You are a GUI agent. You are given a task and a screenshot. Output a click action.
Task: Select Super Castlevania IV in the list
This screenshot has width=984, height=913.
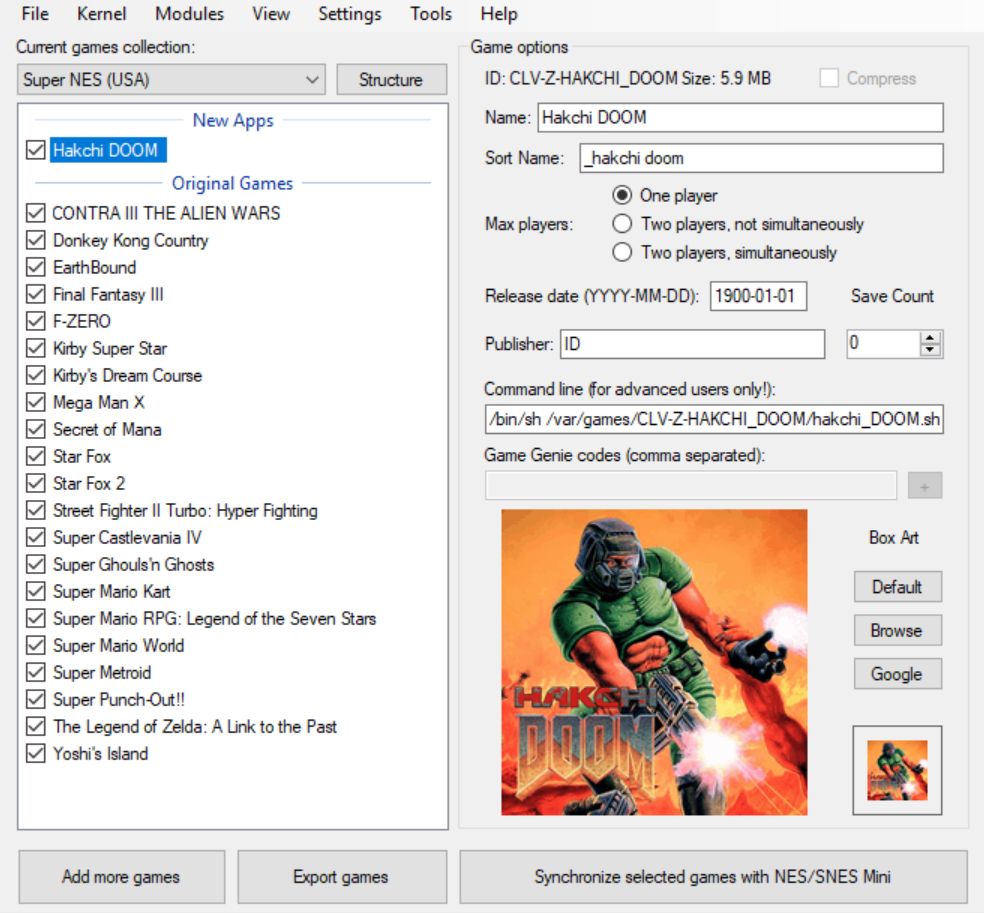pyautogui.click(x=127, y=537)
